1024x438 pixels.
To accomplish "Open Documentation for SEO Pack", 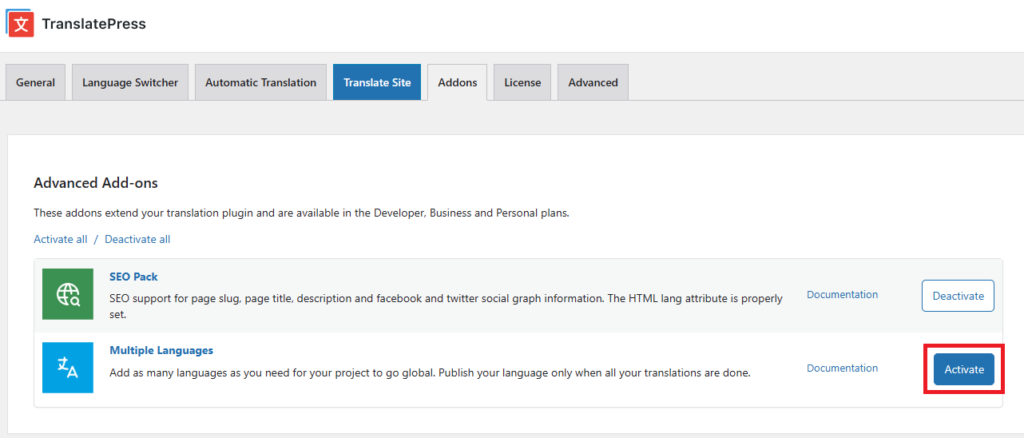I will (x=842, y=294).
